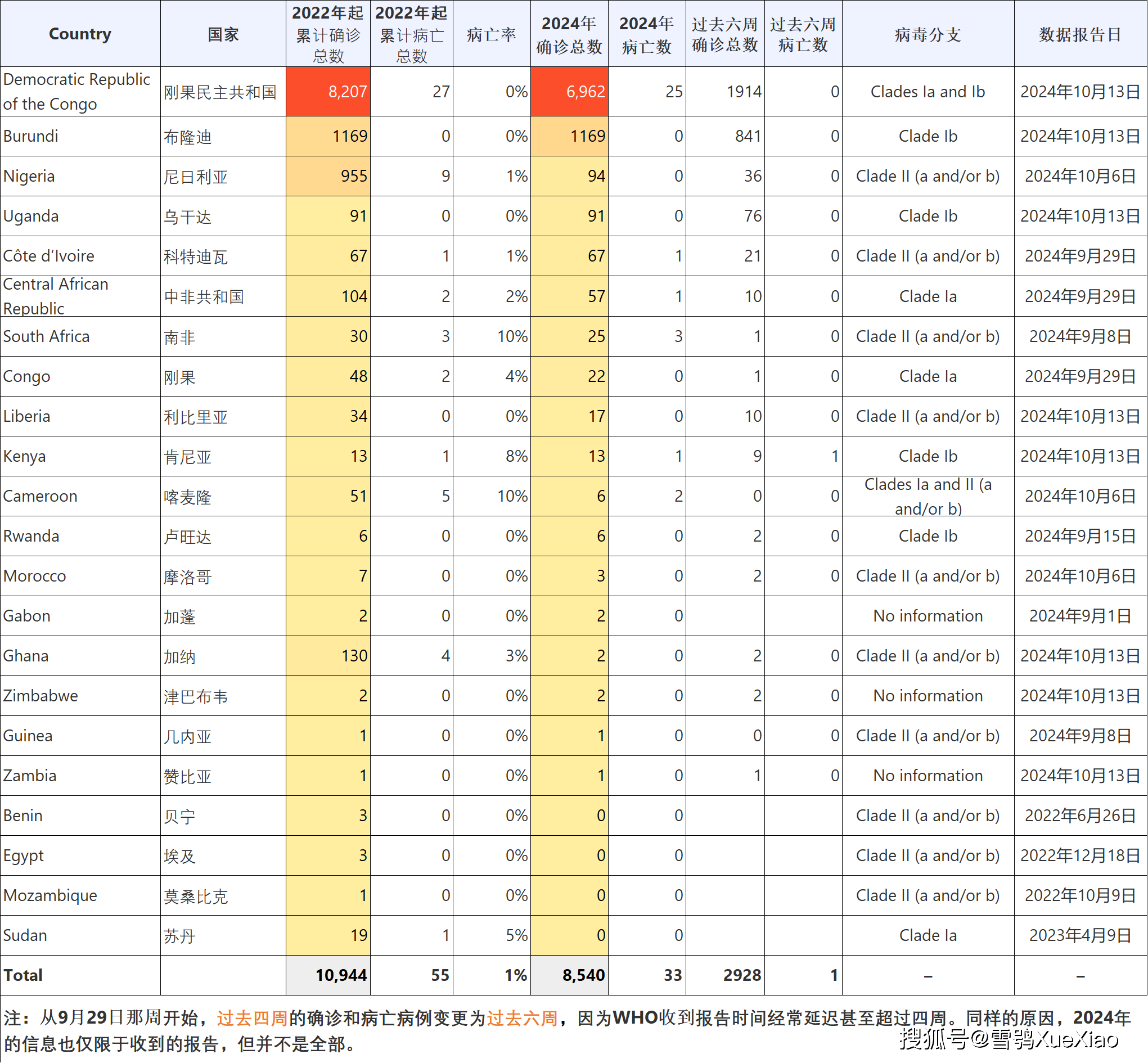Click the '2022年10月9日' date cell
Screen dimensions: 1148x1063
pyautogui.click(x=1080, y=895)
